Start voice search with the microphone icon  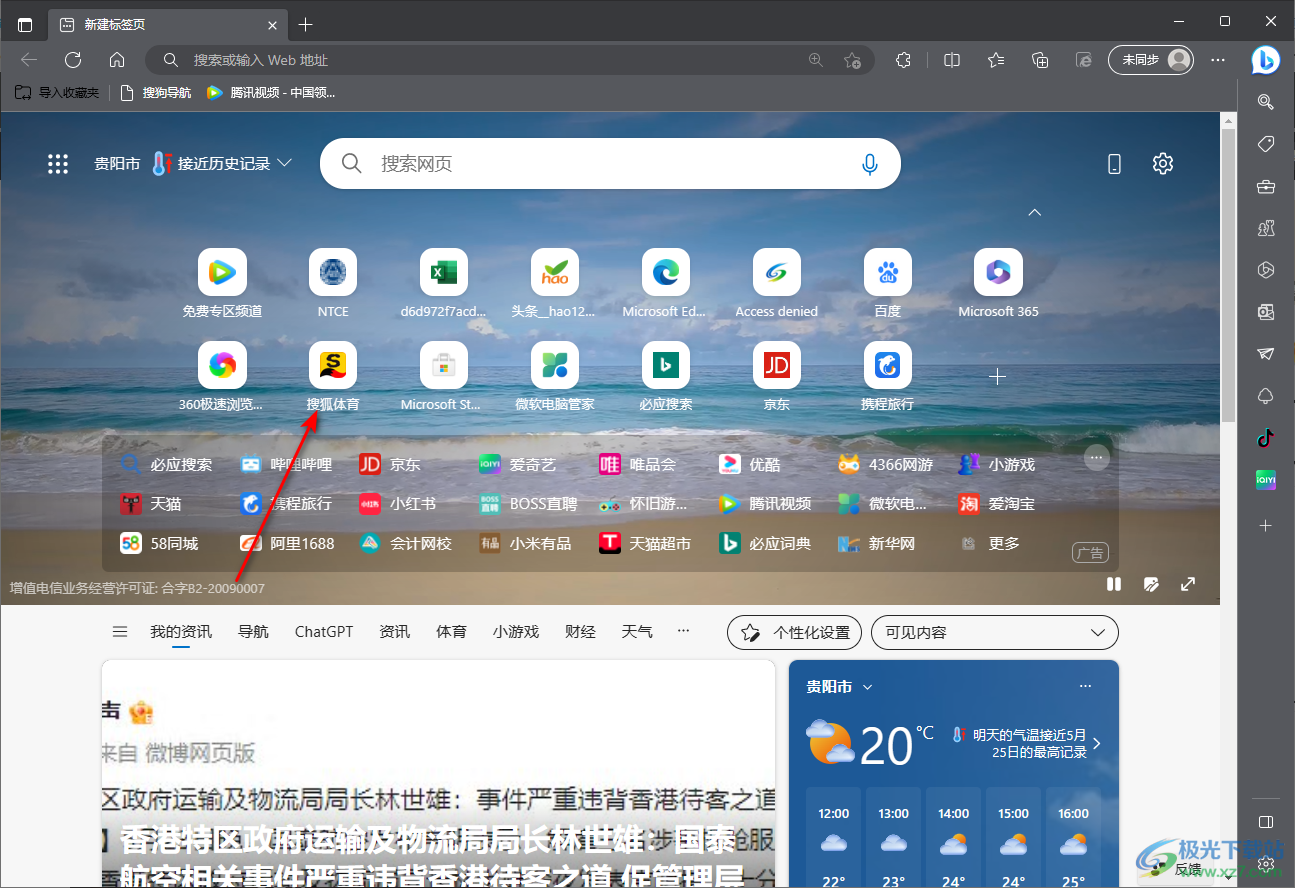(870, 164)
